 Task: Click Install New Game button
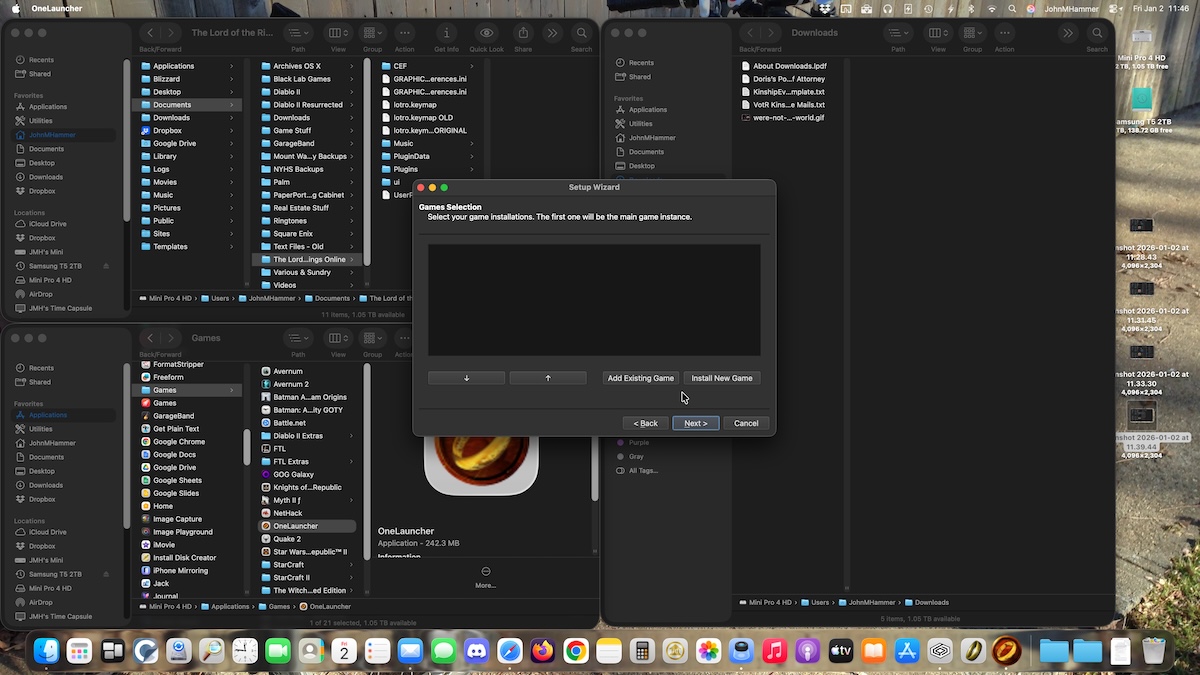pyautogui.click(x=722, y=378)
